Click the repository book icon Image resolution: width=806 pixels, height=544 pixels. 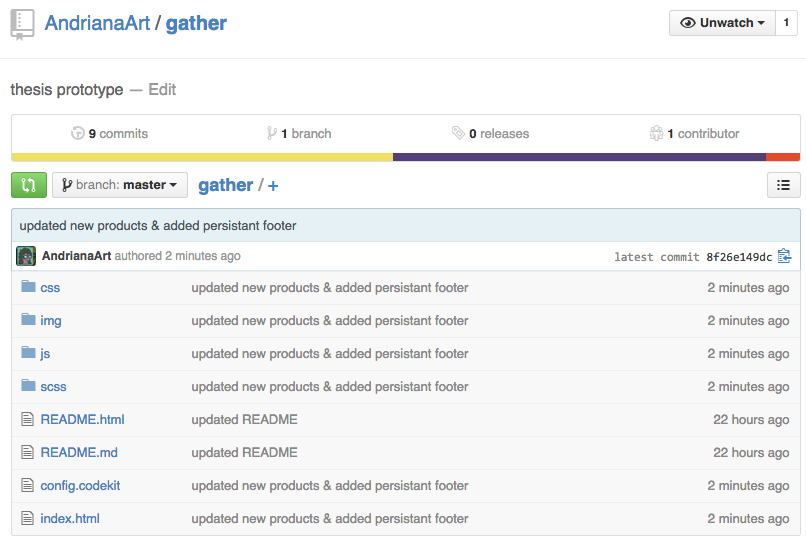(x=22, y=24)
